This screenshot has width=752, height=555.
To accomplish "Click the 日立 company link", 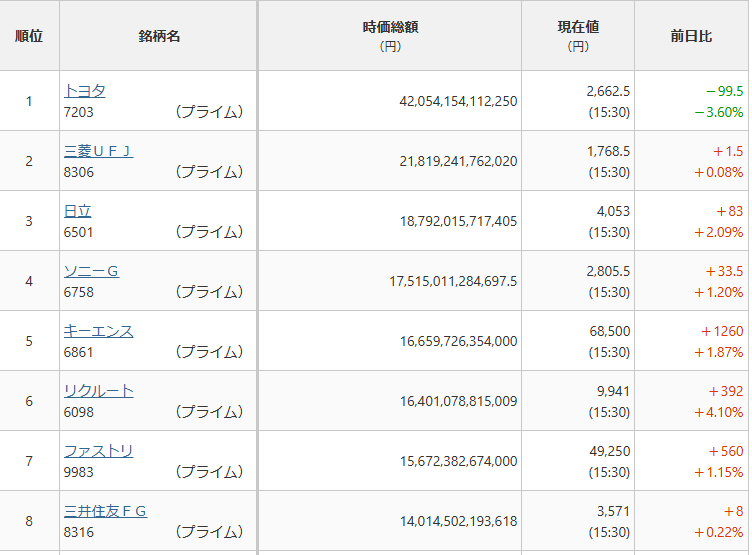I will 77,211.
